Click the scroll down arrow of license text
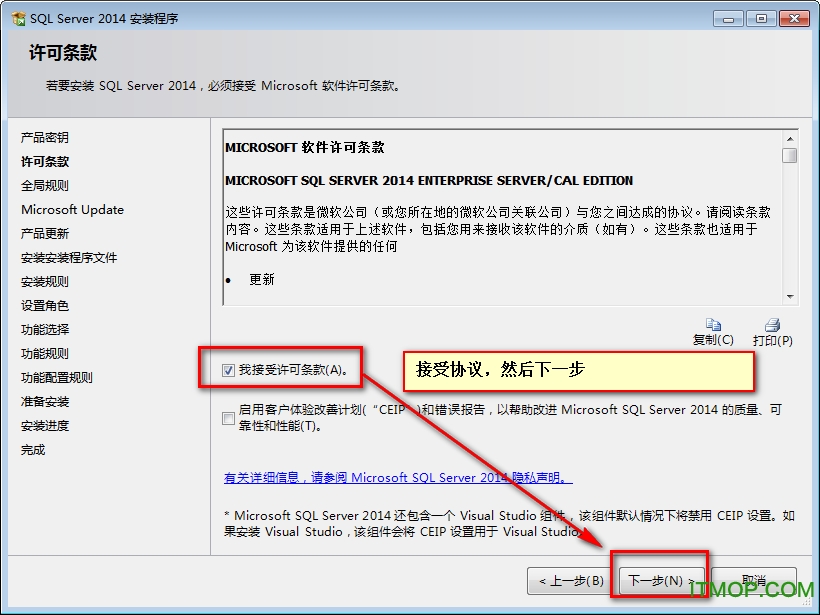 (790, 297)
